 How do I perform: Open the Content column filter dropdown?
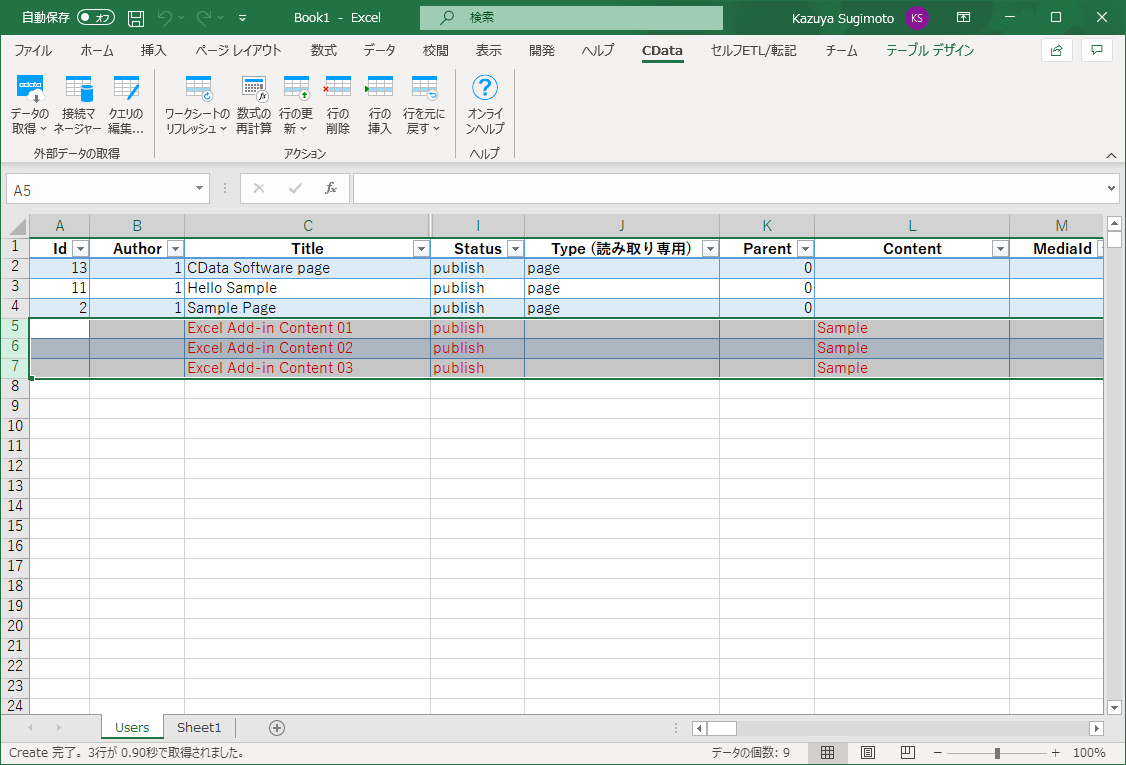pyautogui.click(x=1000, y=249)
